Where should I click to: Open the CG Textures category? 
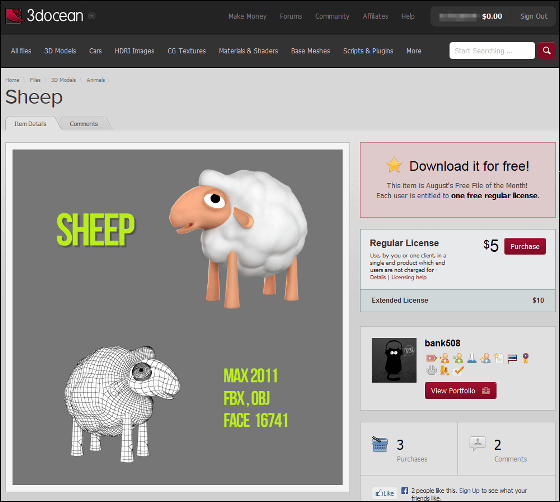[x=187, y=51]
